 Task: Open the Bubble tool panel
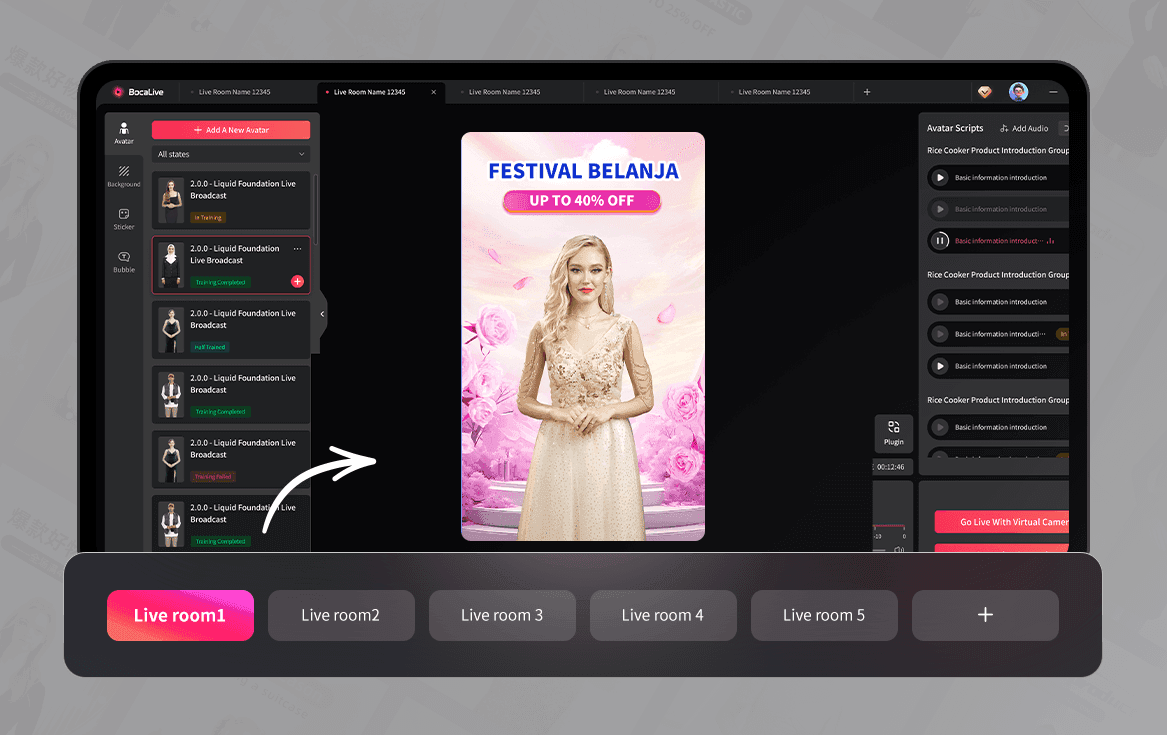click(124, 262)
